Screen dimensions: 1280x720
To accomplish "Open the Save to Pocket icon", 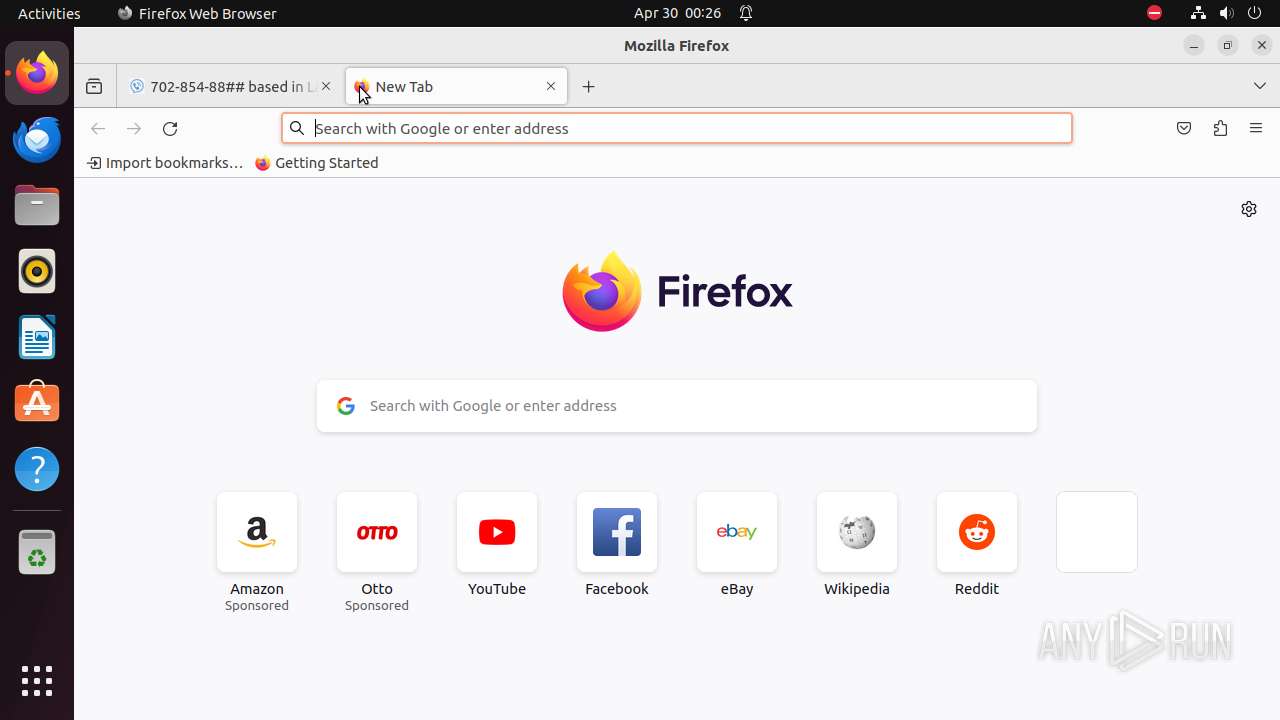I will coord(1184,128).
